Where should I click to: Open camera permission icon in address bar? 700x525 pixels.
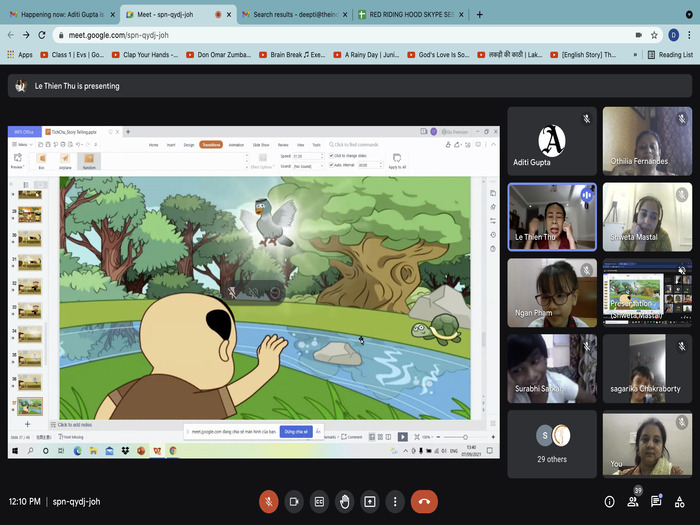(x=639, y=35)
